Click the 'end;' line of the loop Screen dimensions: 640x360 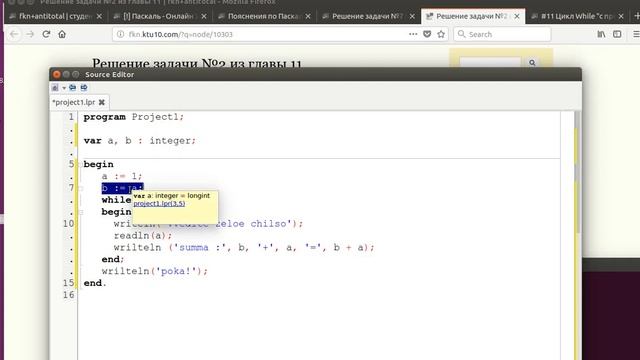pyautogui.click(x=113, y=259)
